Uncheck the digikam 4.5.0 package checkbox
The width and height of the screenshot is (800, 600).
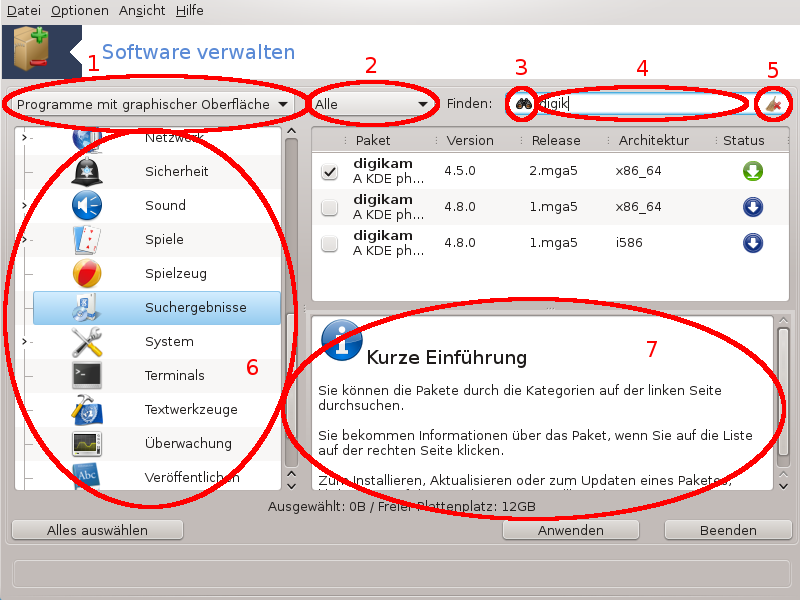(330, 171)
